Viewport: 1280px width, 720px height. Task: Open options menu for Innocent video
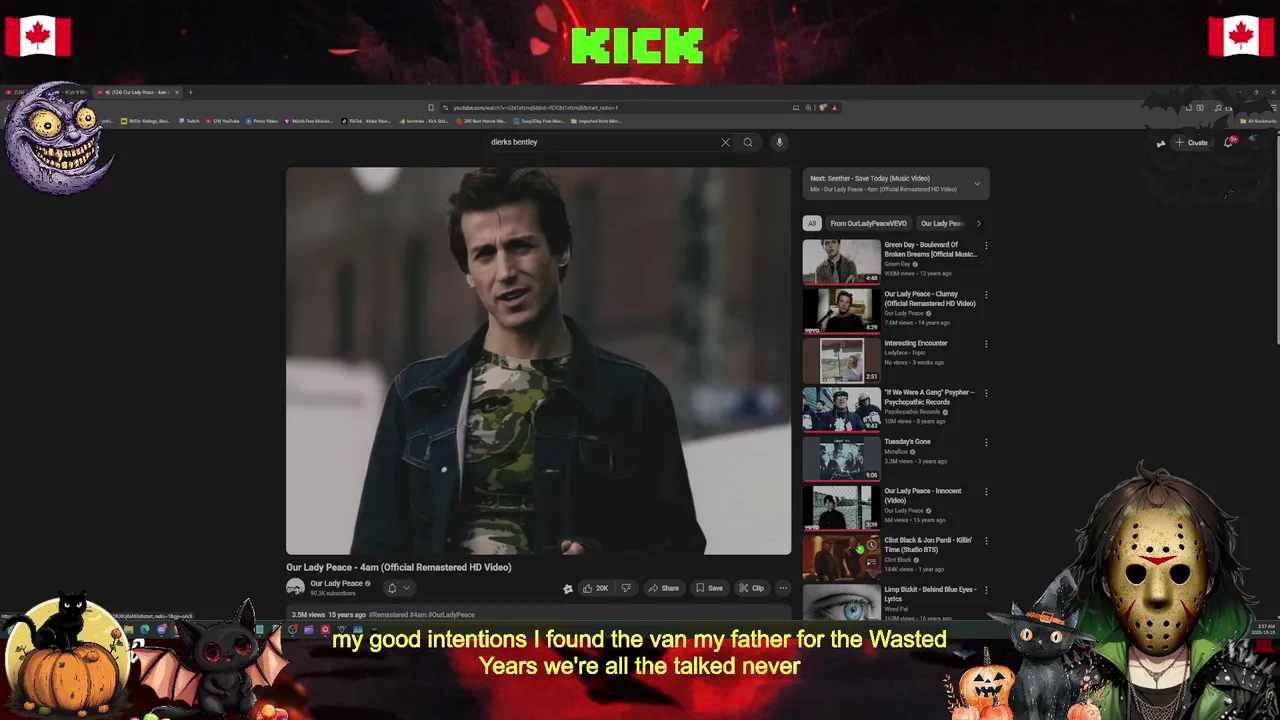[x=986, y=492]
